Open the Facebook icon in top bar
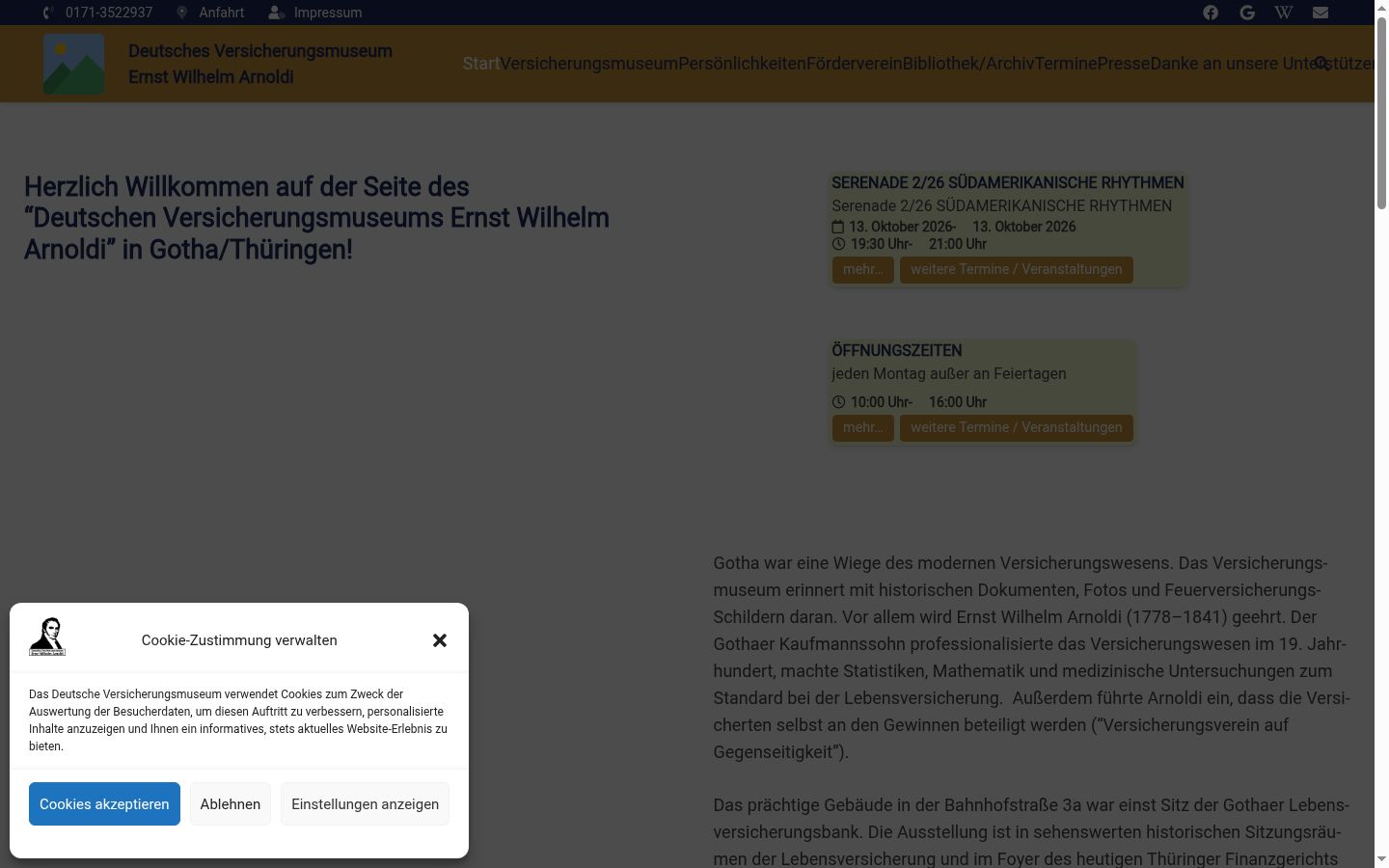 [x=1211, y=13]
